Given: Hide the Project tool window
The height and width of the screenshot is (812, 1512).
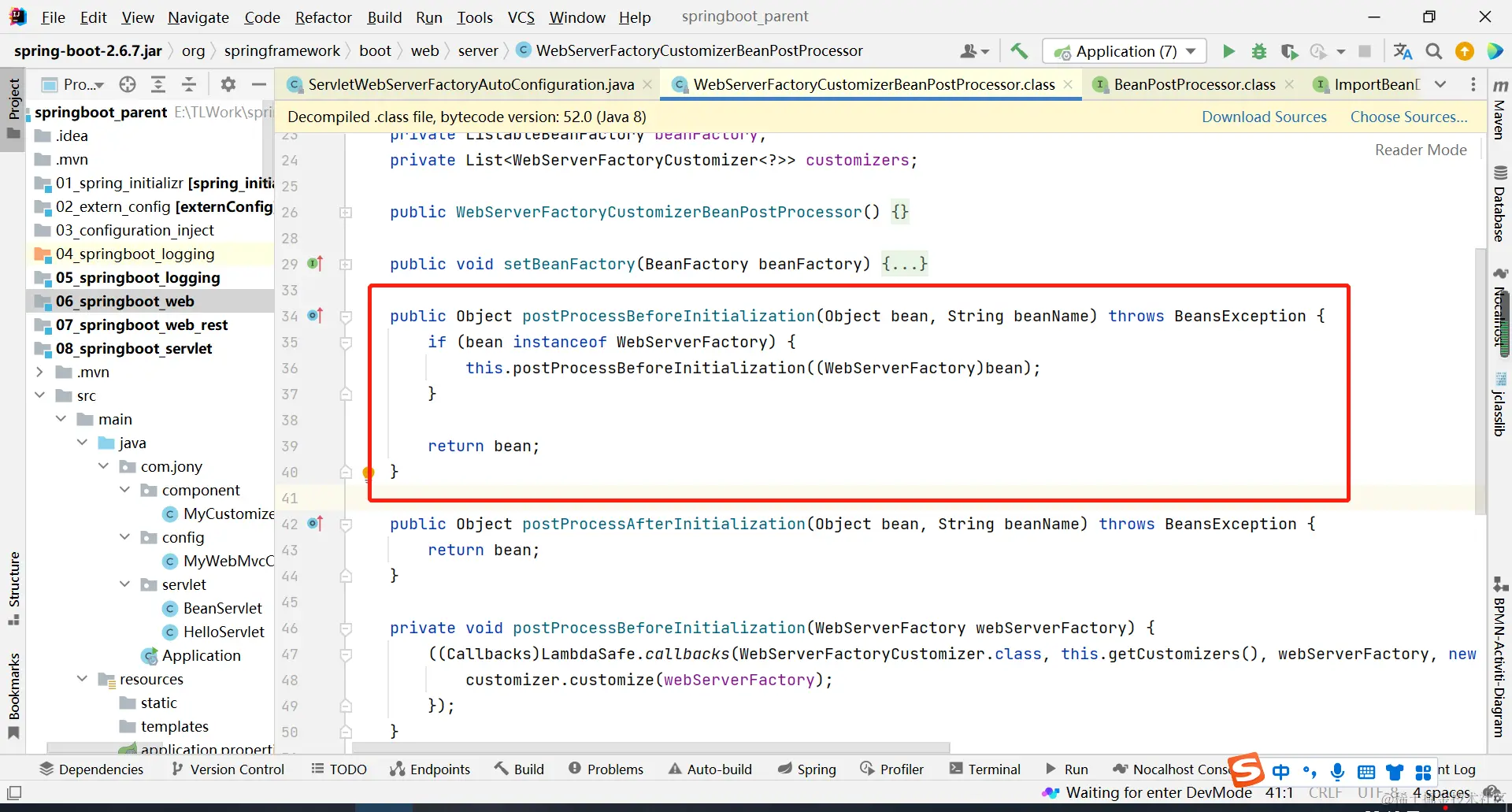Looking at the screenshot, I should coord(259,84).
